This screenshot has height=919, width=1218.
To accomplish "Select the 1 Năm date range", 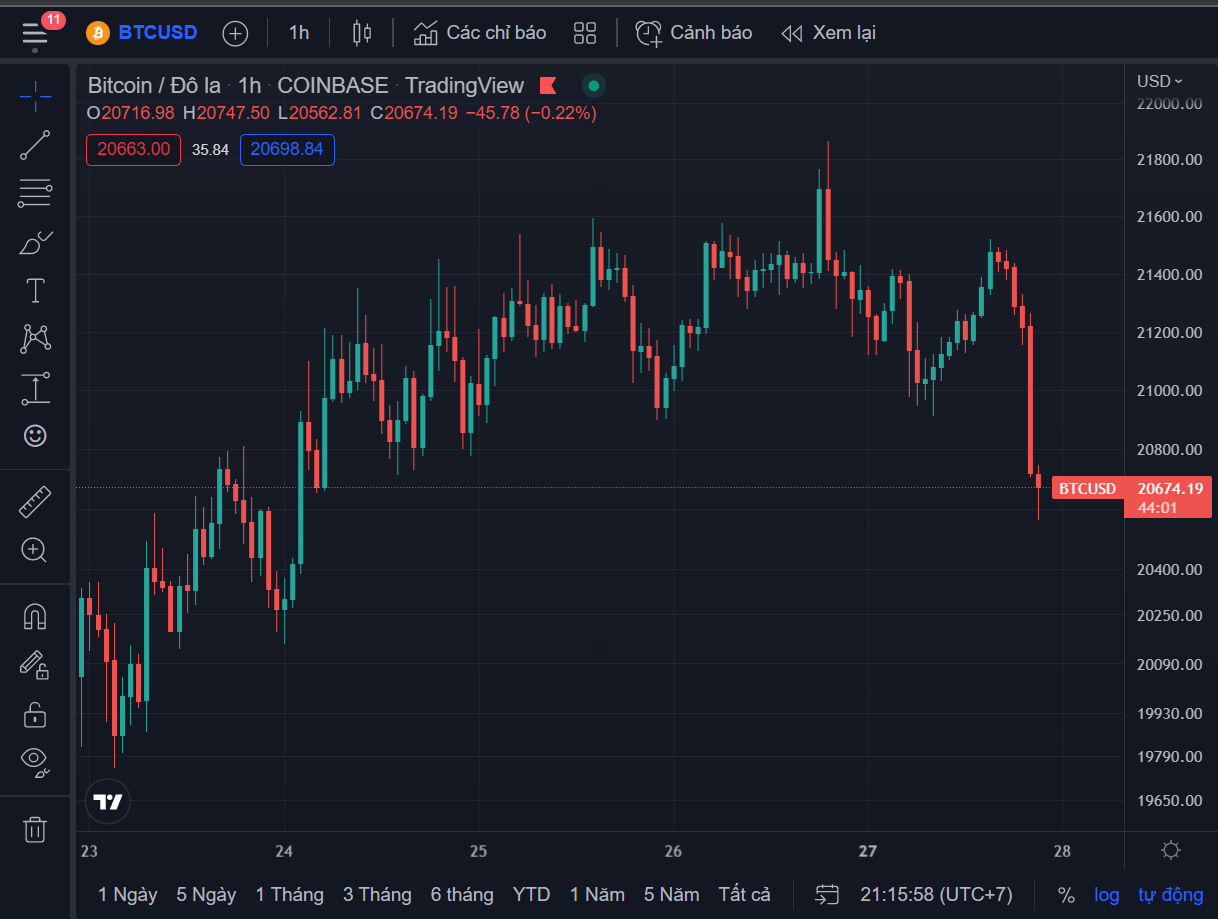I will (597, 895).
